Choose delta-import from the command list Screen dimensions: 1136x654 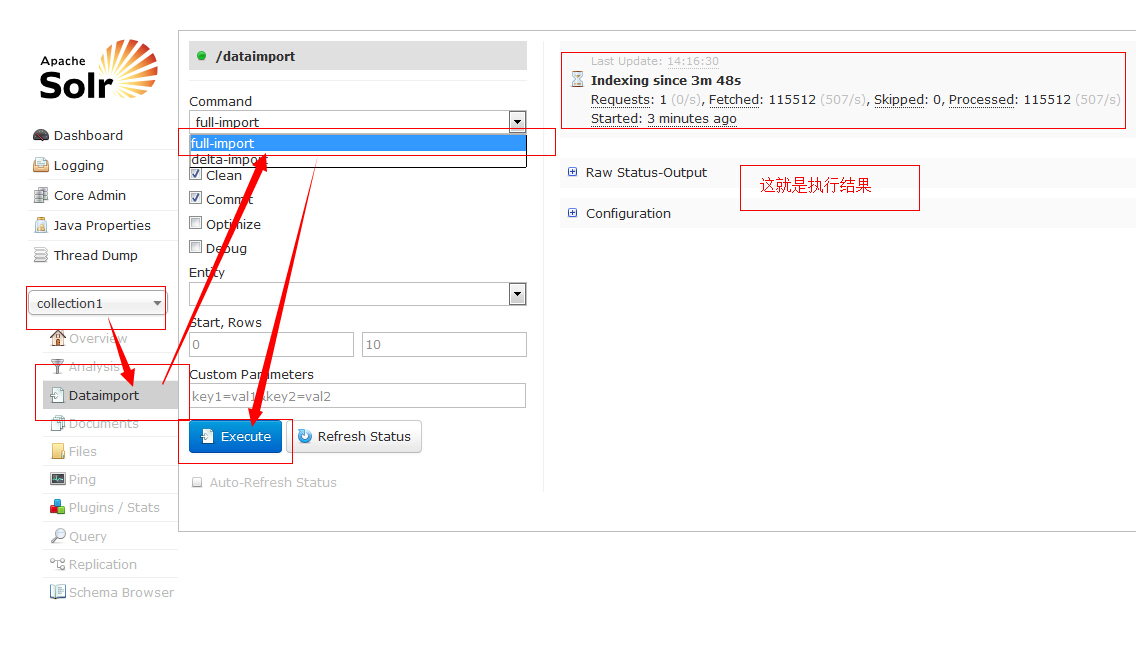tap(358, 159)
